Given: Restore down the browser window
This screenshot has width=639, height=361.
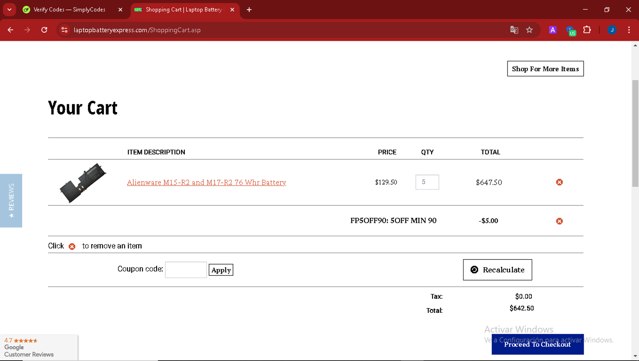Looking at the screenshot, I should (607, 9).
